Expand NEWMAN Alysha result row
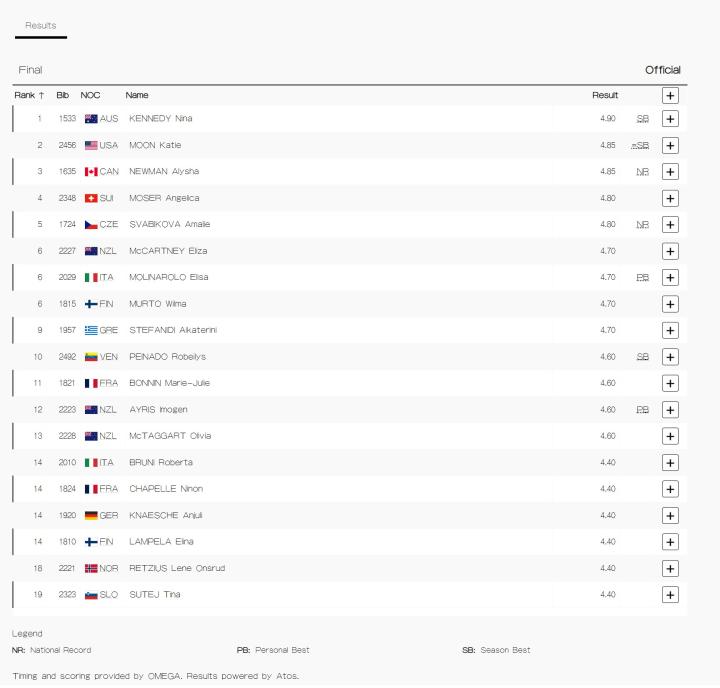720x688 pixels. pos(670,172)
